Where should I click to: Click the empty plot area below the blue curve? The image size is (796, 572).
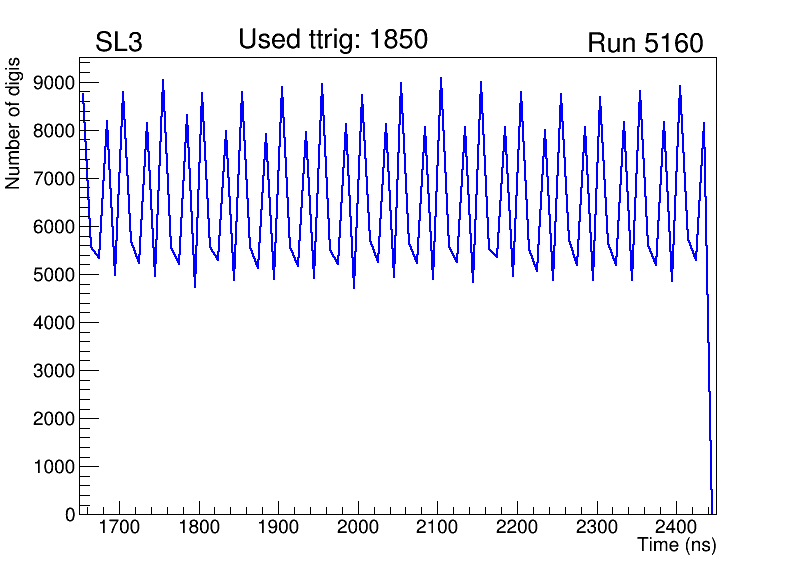tap(400, 400)
